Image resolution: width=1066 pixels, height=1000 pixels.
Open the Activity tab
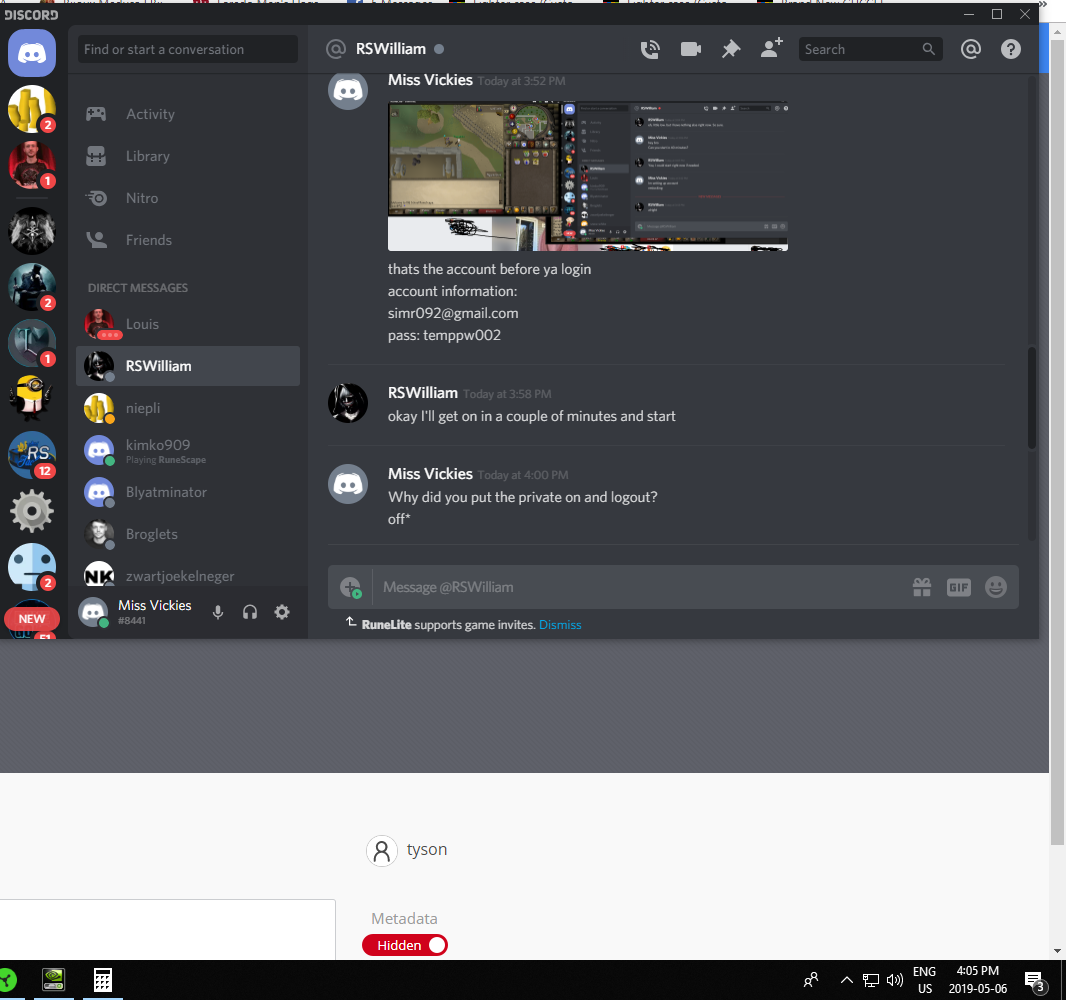coord(188,114)
